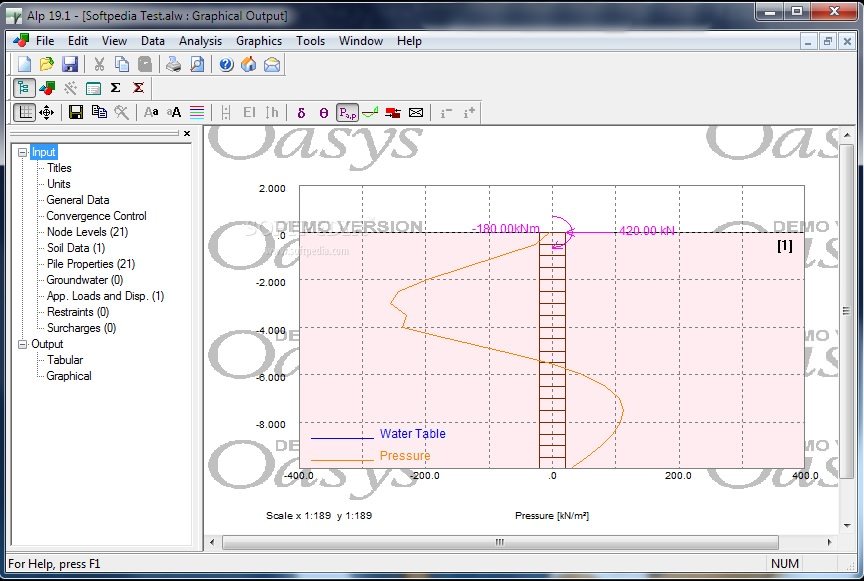The width and height of the screenshot is (864, 581).
Task: Toggle the Gateway tree view icon
Action: pos(24,88)
